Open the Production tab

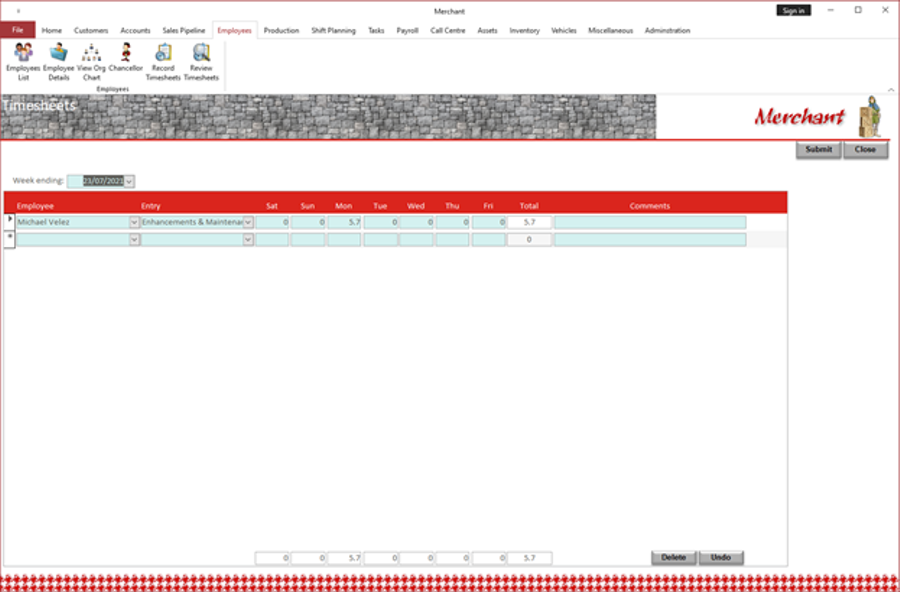click(x=281, y=30)
